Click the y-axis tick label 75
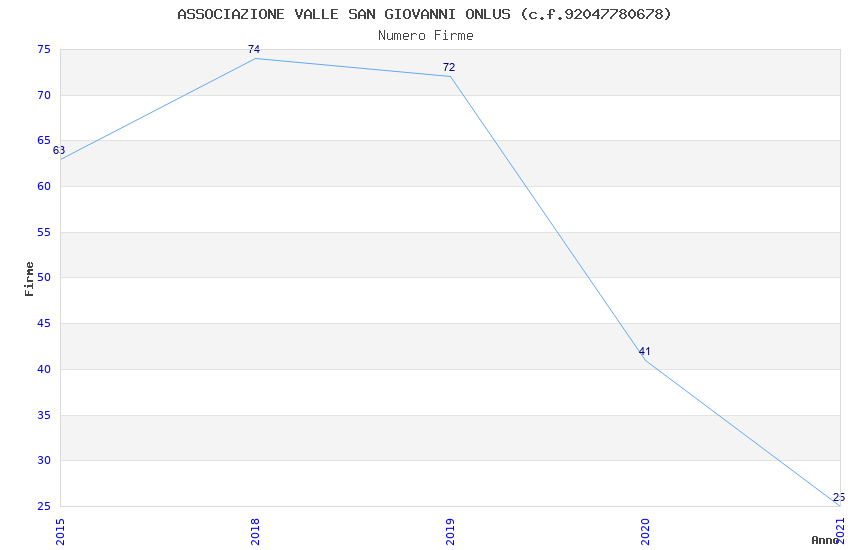Image resolution: width=850 pixels, height=550 pixels. coord(44,49)
